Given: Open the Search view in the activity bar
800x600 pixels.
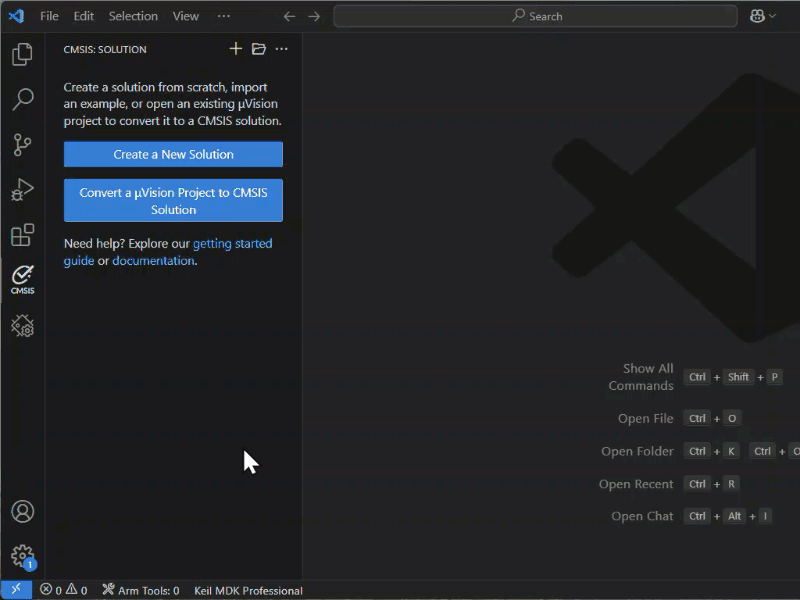Looking at the screenshot, I should pyautogui.click(x=22, y=98).
